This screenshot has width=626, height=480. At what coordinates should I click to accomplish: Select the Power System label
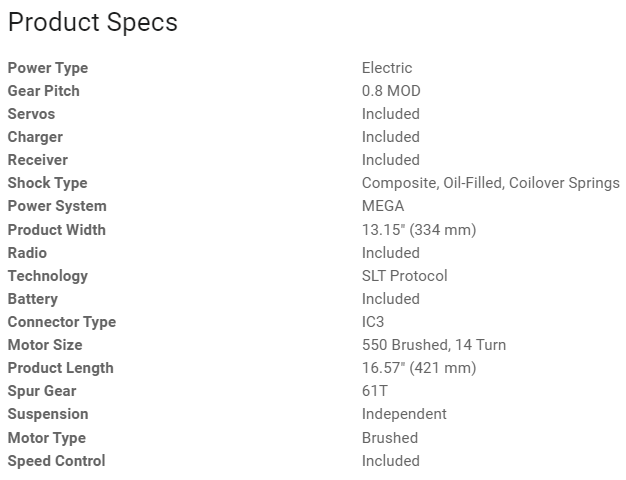[57, 206]
